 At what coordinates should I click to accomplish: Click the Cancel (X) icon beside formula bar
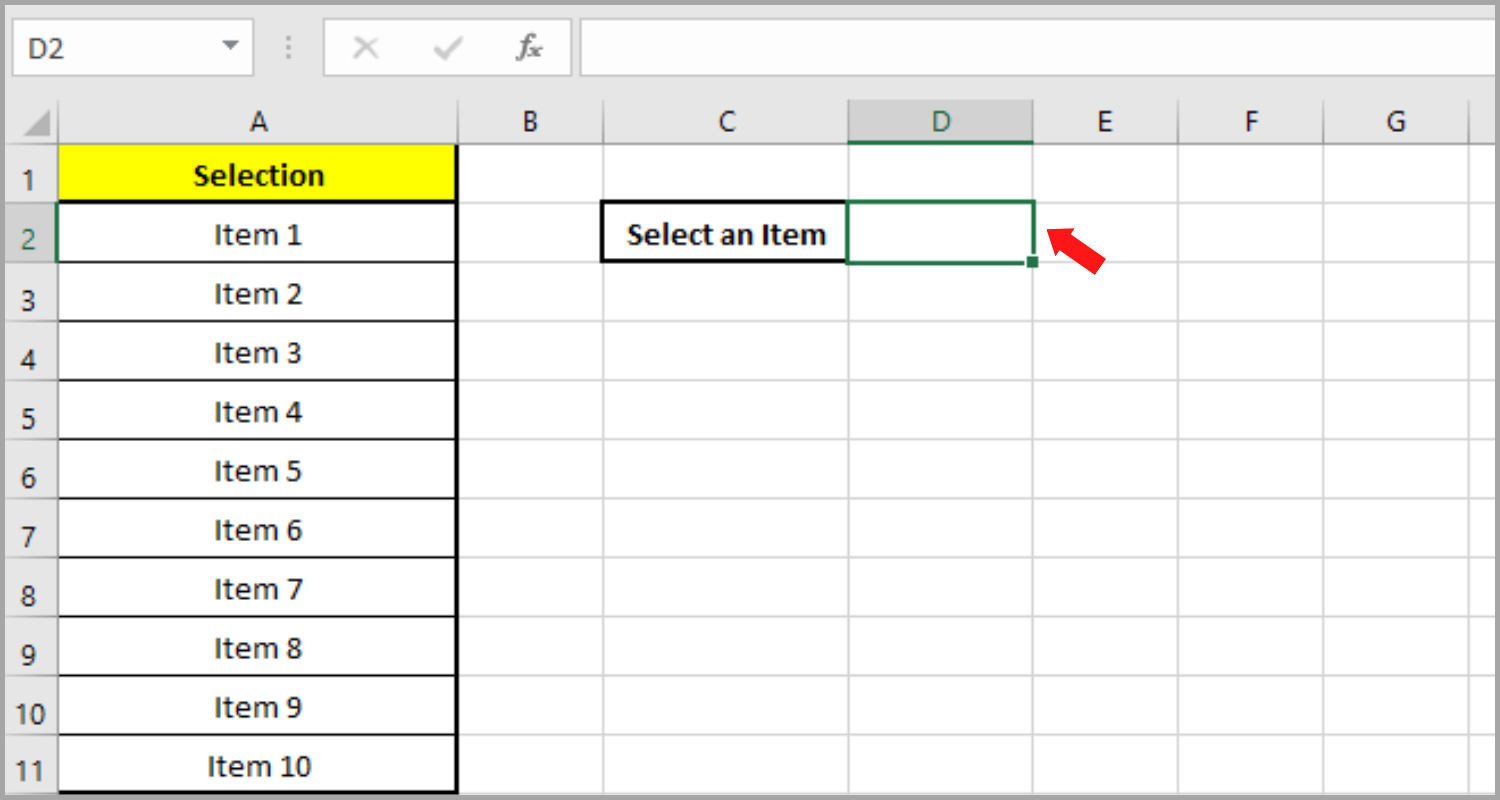365,47
